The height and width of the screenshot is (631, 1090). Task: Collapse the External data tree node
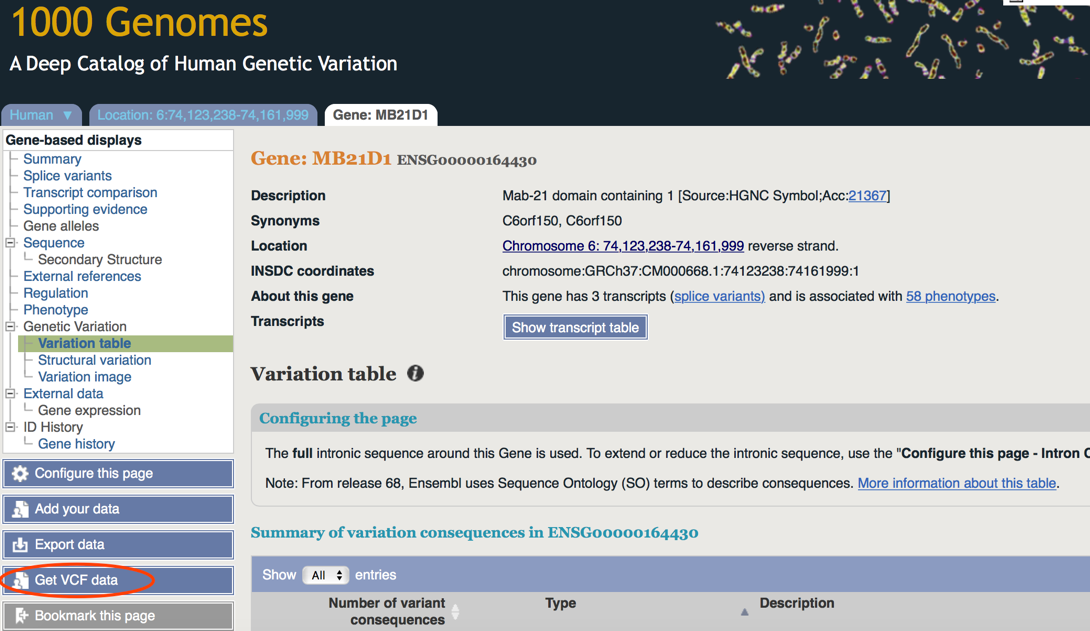tap(10, 394)
